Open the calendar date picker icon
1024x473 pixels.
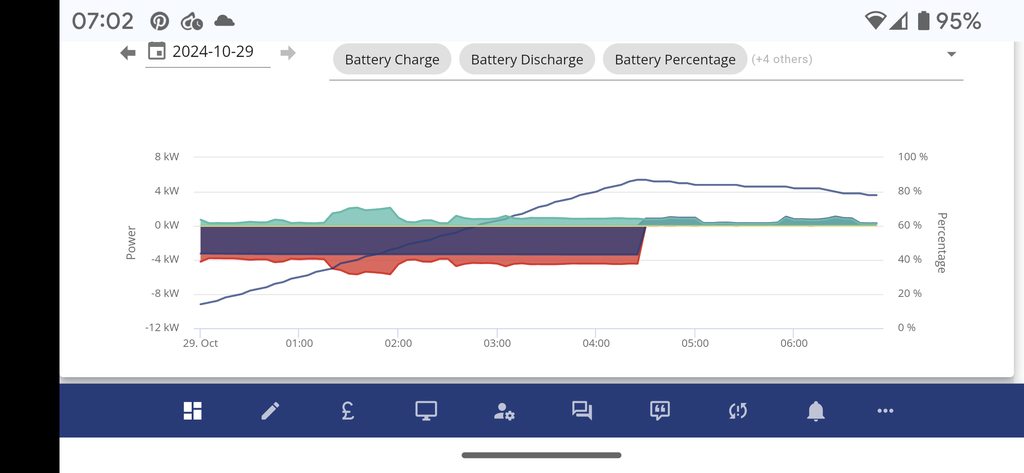(156, 52)
